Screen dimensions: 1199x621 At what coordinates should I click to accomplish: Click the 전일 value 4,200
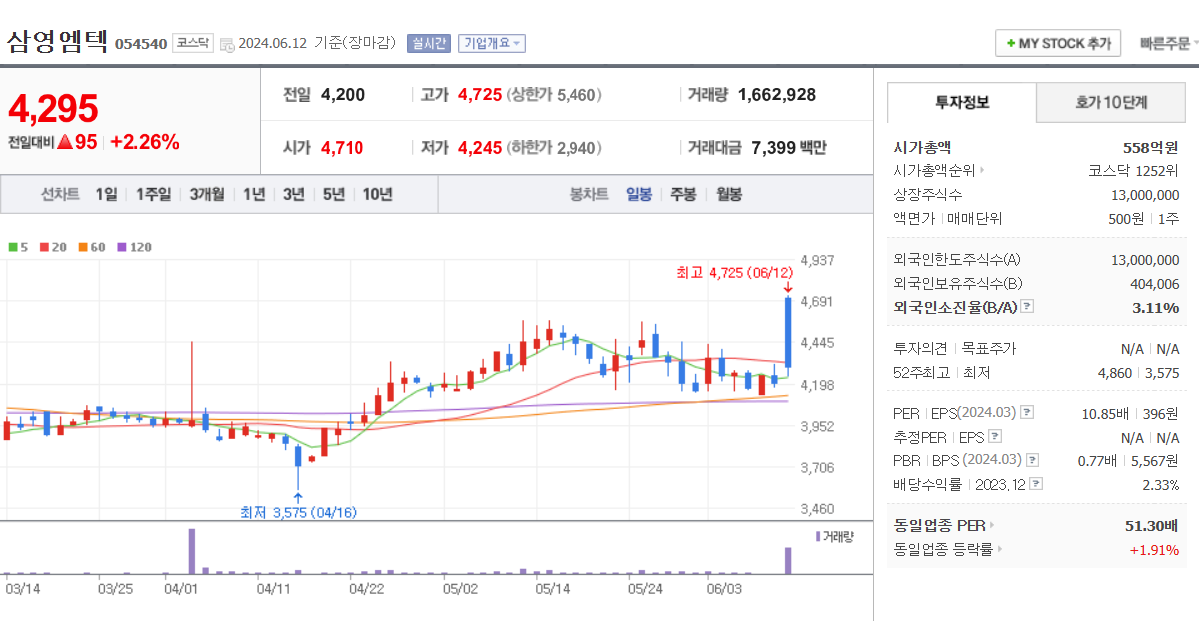coord(343,95)
